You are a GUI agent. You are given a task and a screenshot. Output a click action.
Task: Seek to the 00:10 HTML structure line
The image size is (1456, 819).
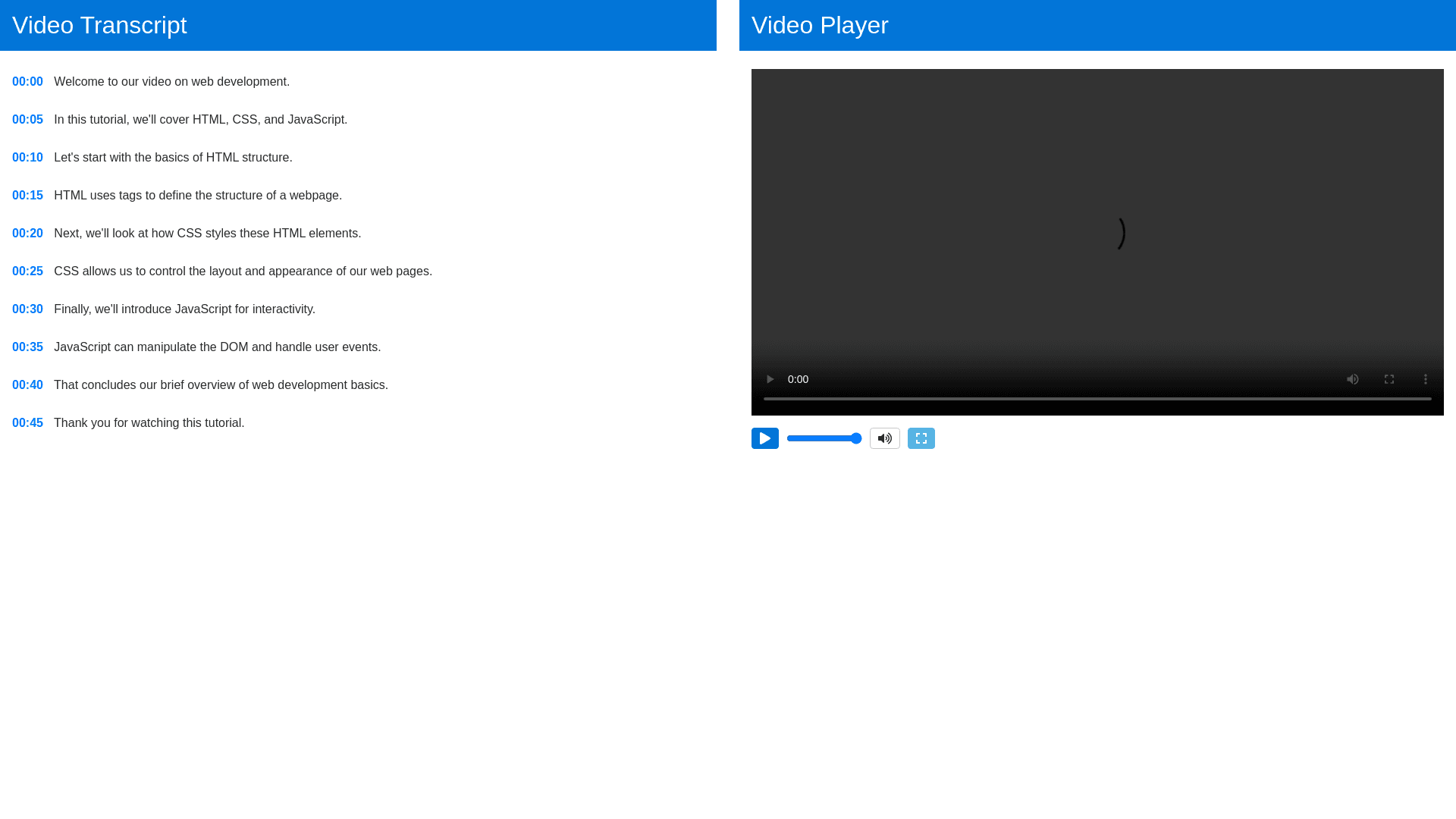[27, 158]
